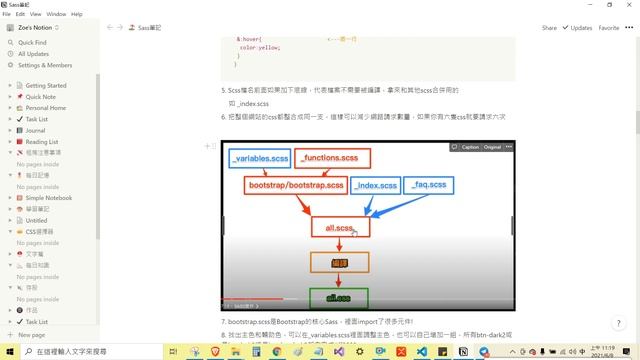Click the taskbar clock showing 11:19
The height and width of the screenshot is (360, 640).
pyautogui.click(x=602, y=351)
